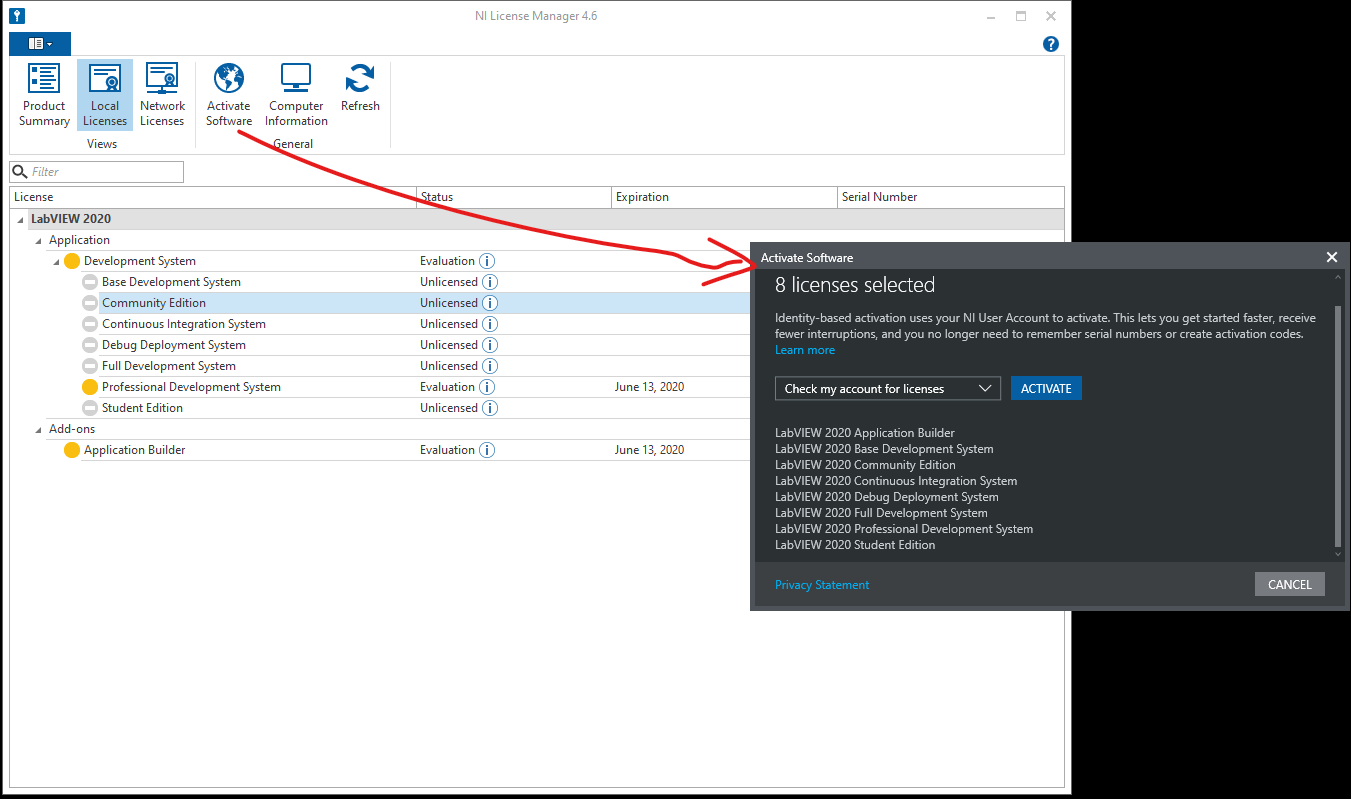1351x799 pixels.
Task: Click gray status icon of Base Development System
Action: pos(90,282)
